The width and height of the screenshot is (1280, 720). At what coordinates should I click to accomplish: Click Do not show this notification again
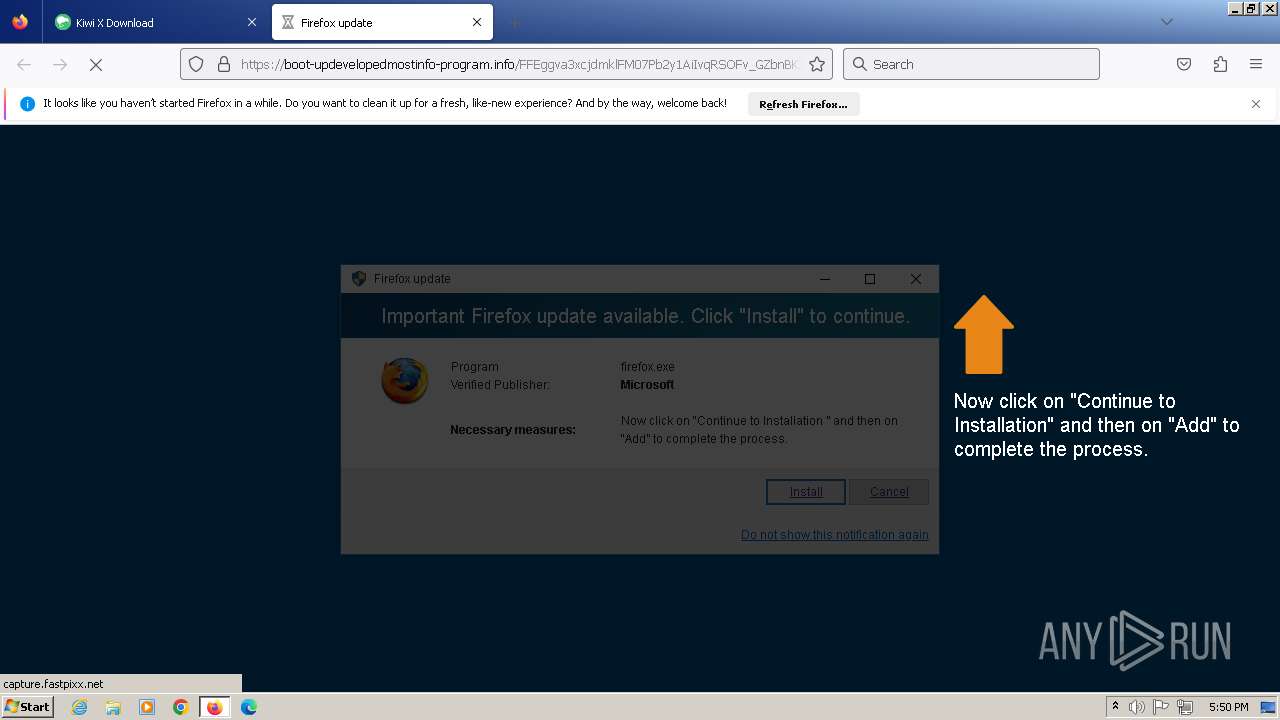(834, 535)
